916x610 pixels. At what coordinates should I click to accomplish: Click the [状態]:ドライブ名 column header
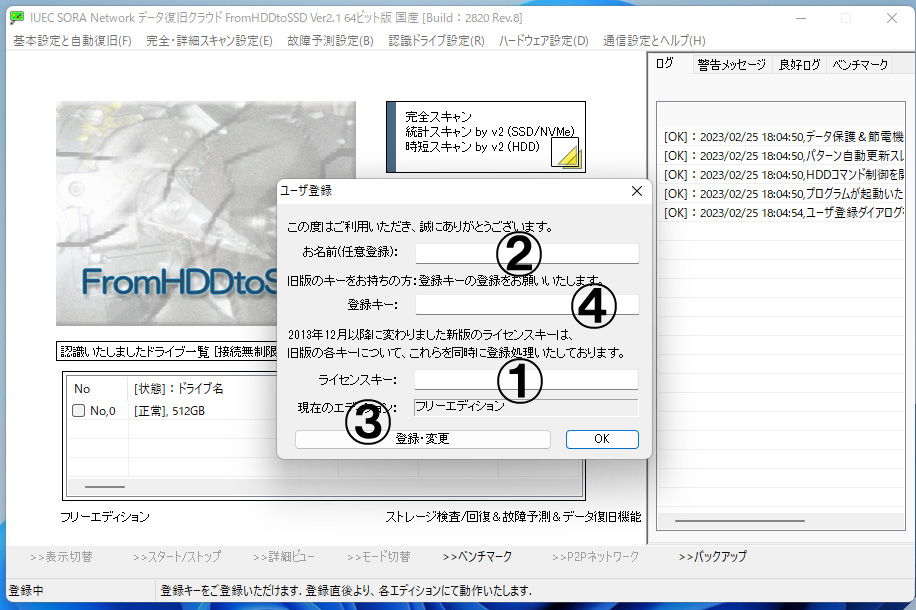(x=179, y=389)
